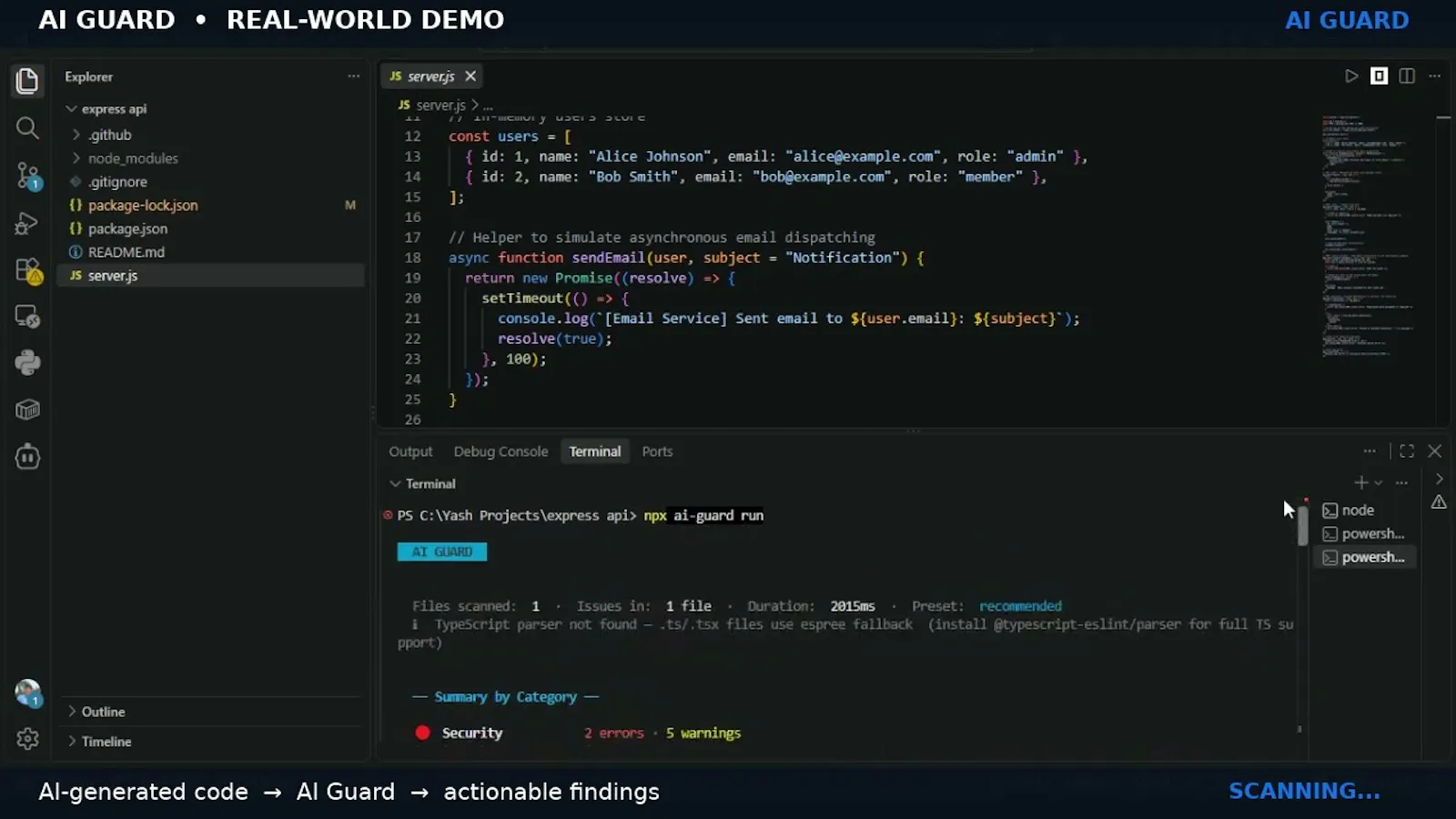The width and height of the screenshot is (1456, 819).
Task: Open Explorer panel more actions menu
Action: (353, 76)
